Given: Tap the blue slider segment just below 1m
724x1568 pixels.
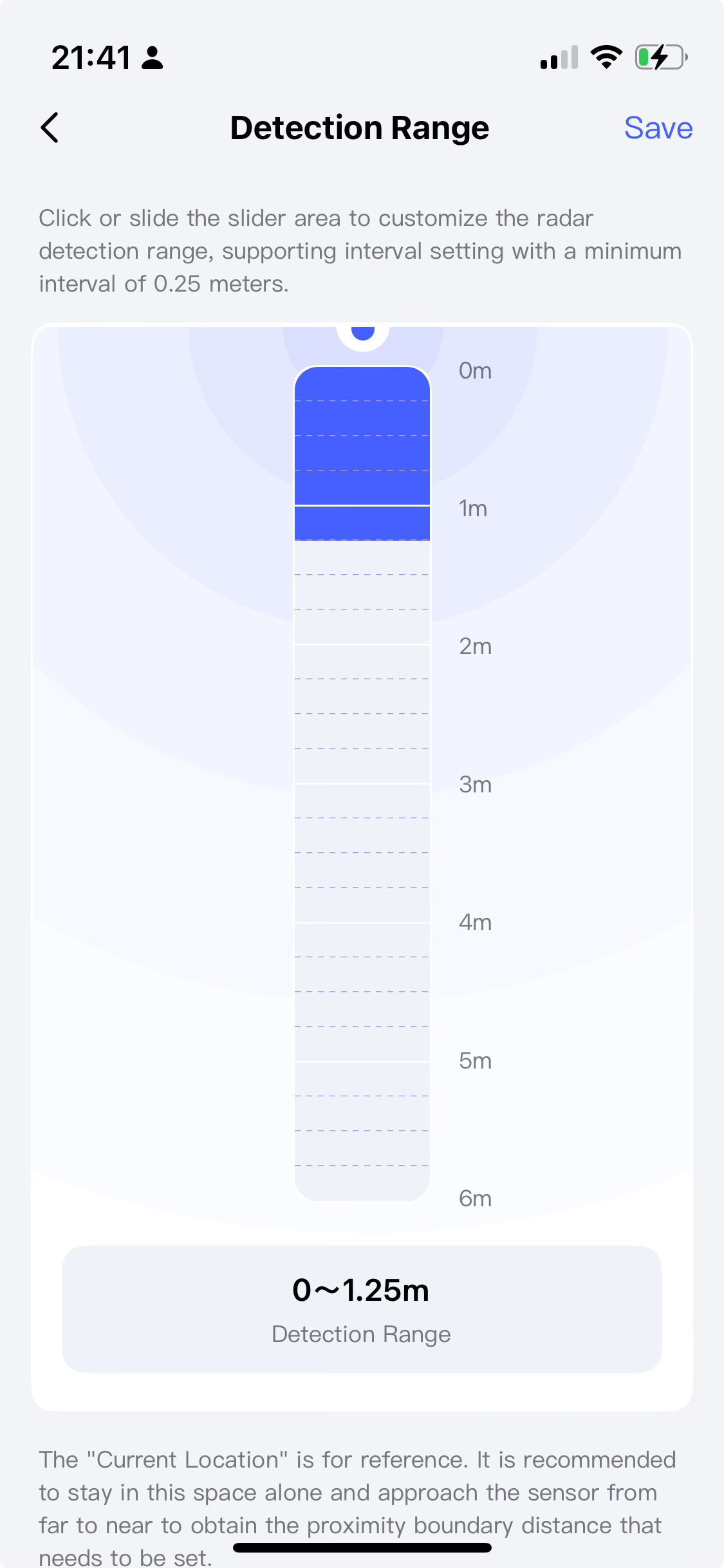Looking at the screenshot, I should tap(362, 523).
